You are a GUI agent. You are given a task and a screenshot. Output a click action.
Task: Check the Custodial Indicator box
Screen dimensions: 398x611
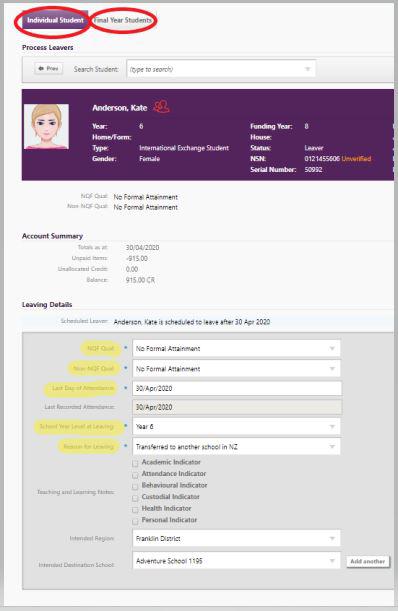[135, 498]
